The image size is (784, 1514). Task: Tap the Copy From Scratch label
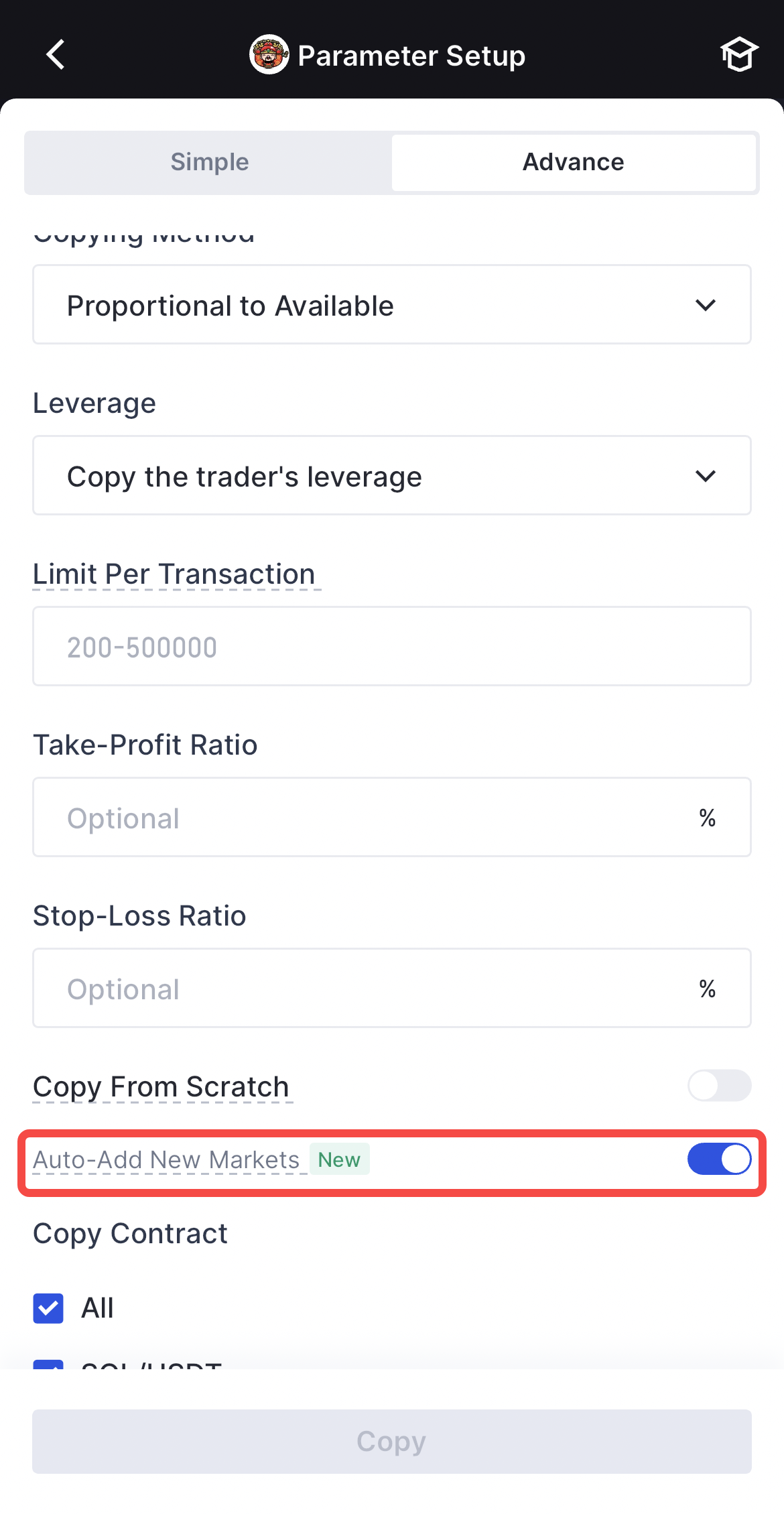point(161,1086)
